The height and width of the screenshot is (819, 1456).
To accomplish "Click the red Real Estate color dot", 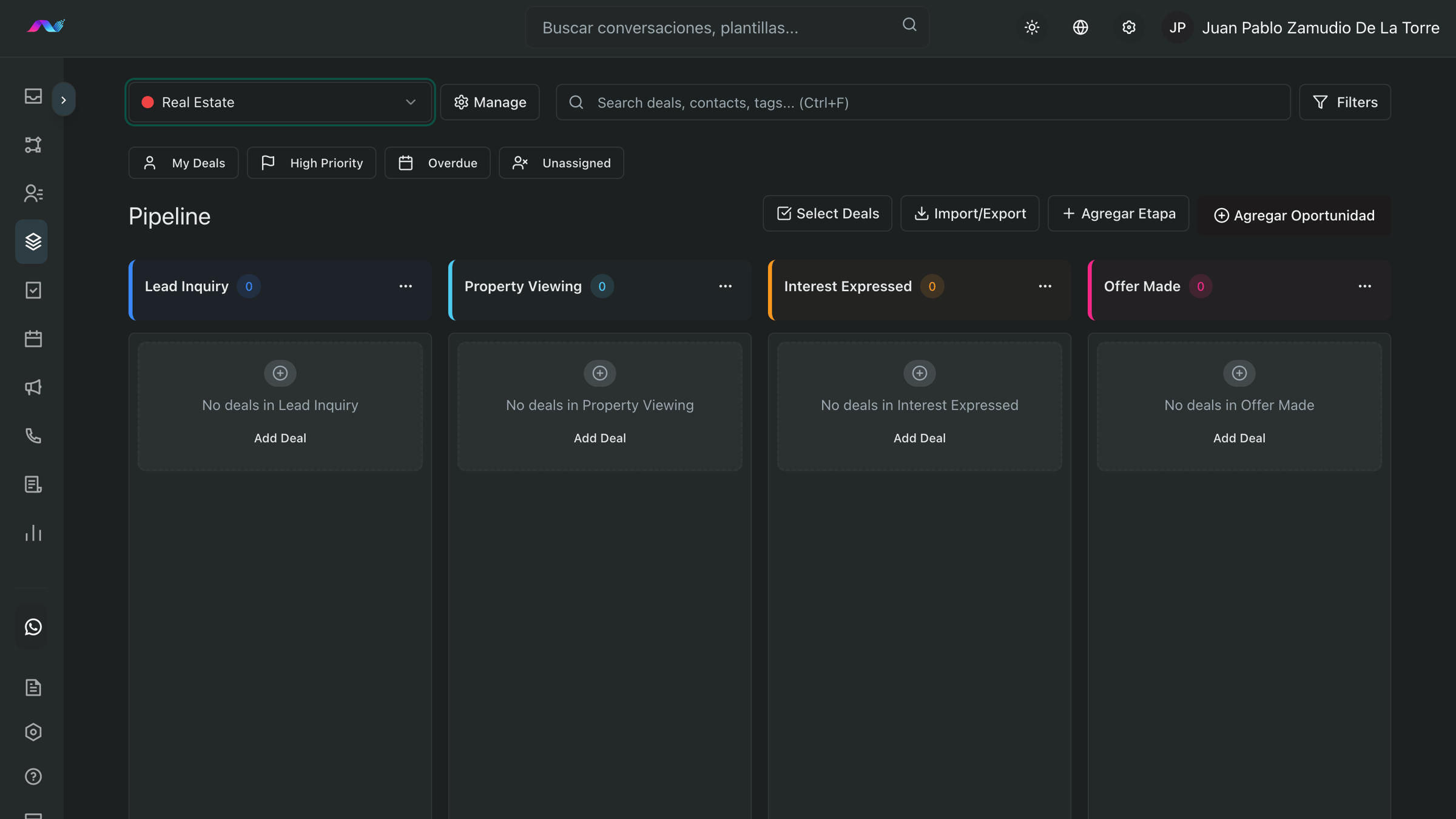I will coord(147,102).
